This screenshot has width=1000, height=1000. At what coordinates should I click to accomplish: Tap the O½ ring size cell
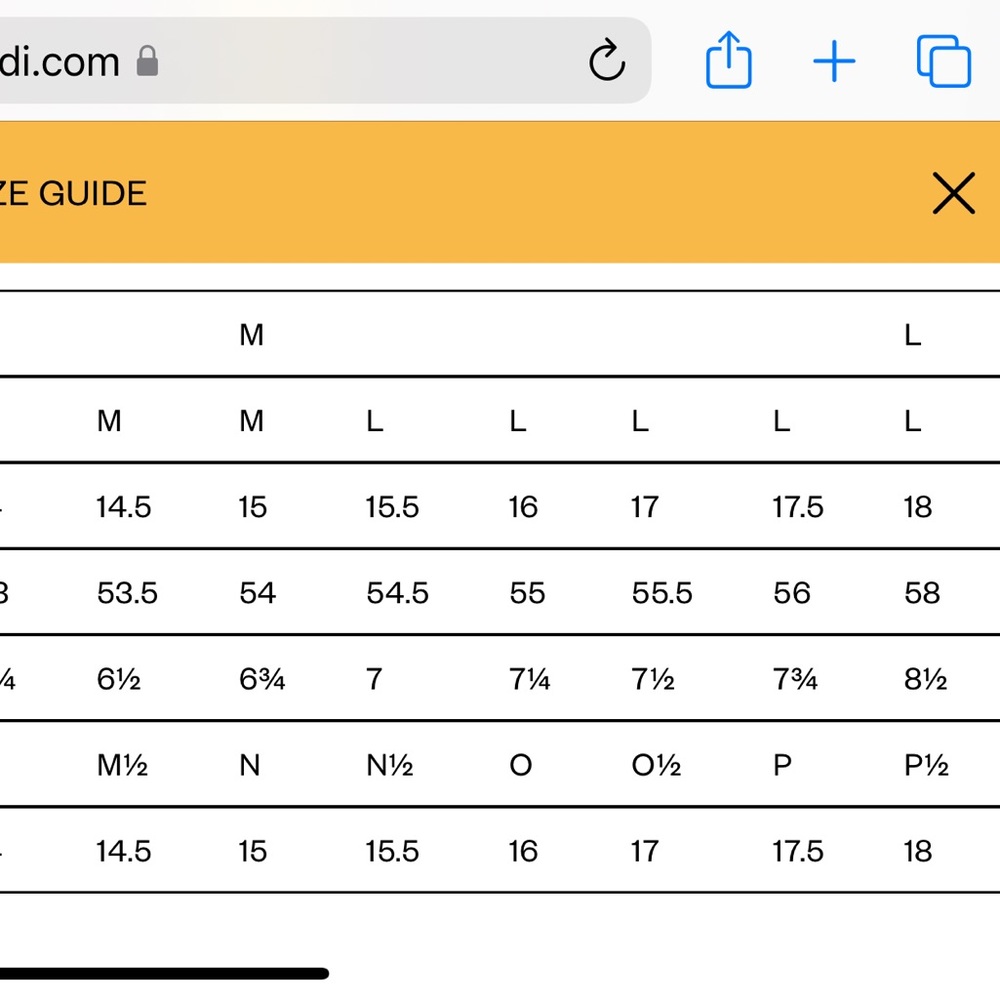pyautogui.click(x=656, y=765)
